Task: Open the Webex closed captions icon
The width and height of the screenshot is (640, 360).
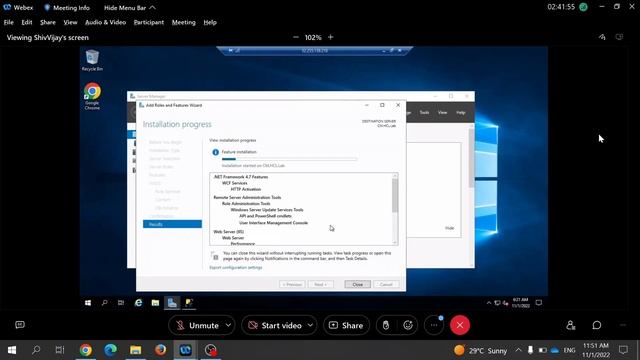Action: pyautogui.click(x=20, y=325)
